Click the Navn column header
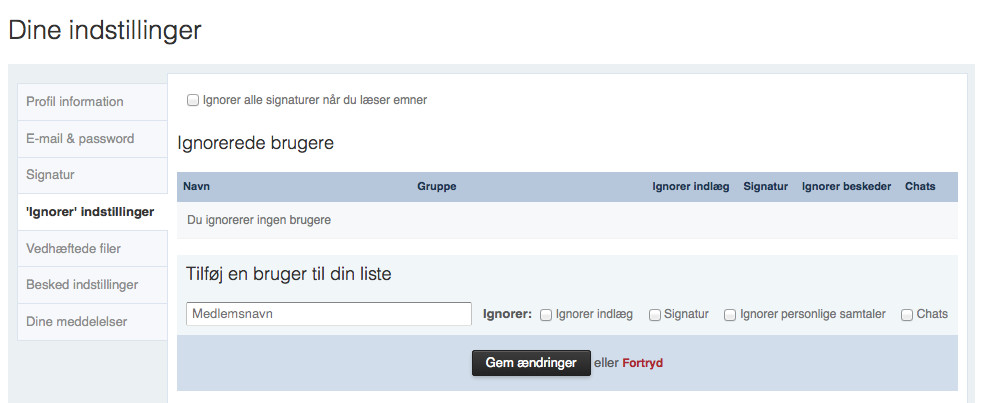 (196, 186)
